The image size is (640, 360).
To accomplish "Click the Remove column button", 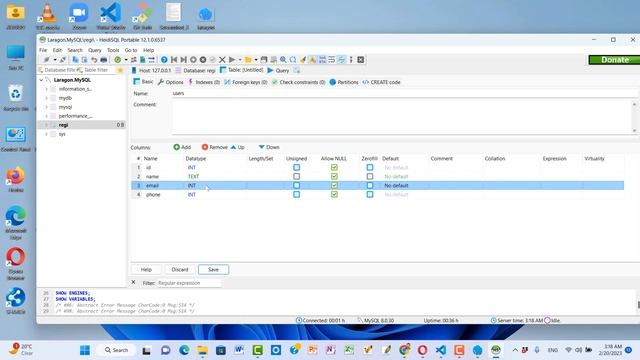I will coord(214,147).
